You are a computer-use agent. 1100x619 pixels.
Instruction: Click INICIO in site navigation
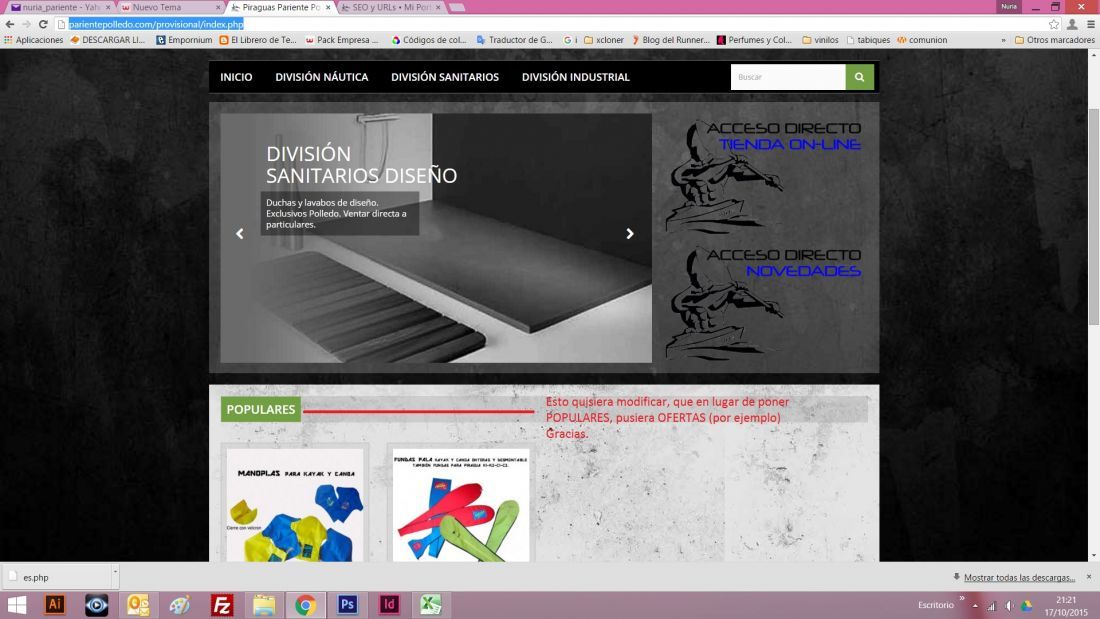[236, 77]
